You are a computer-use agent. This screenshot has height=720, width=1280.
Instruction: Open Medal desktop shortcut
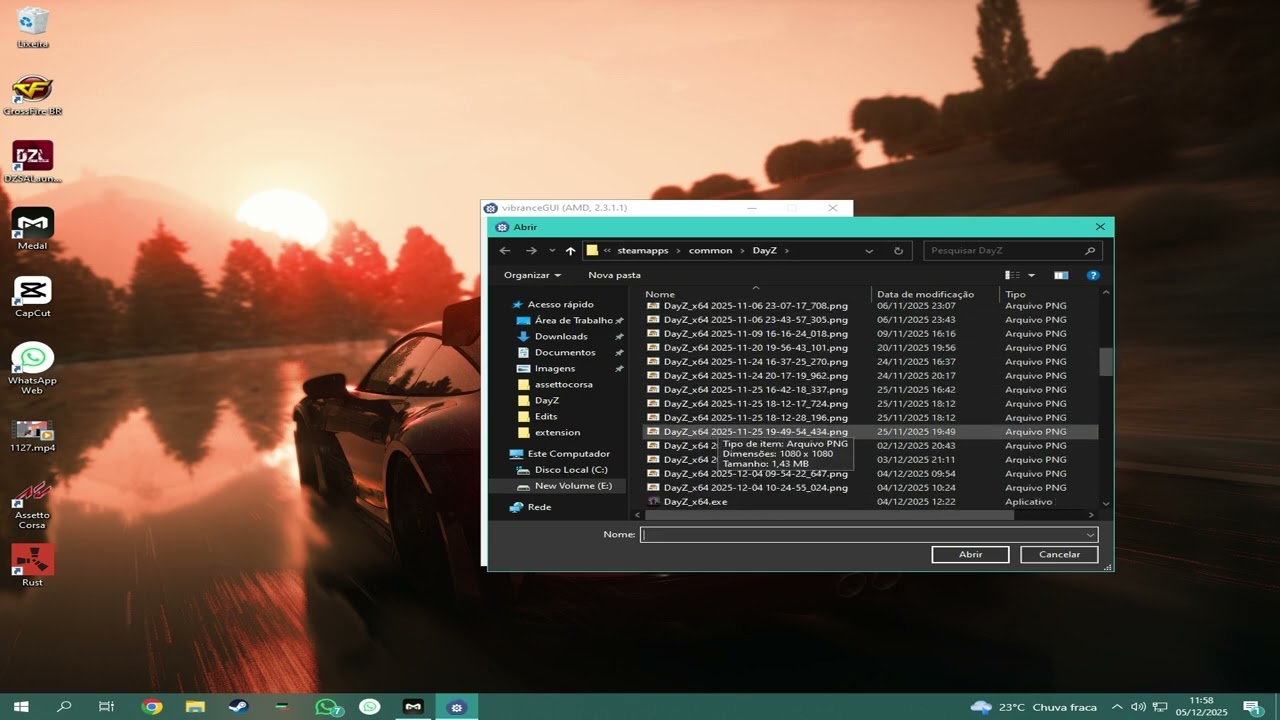click(x=32, y=229)
